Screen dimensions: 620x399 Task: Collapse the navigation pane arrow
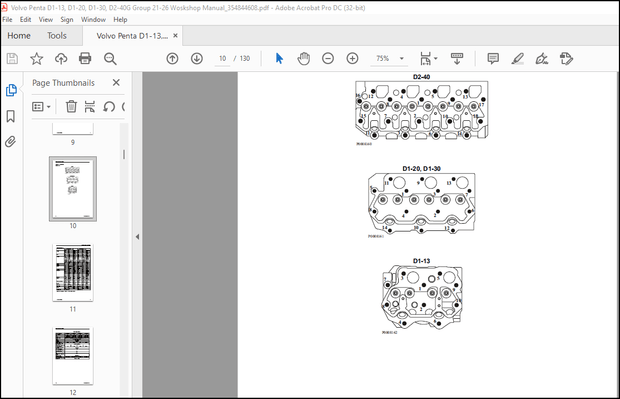click(137, 236)
